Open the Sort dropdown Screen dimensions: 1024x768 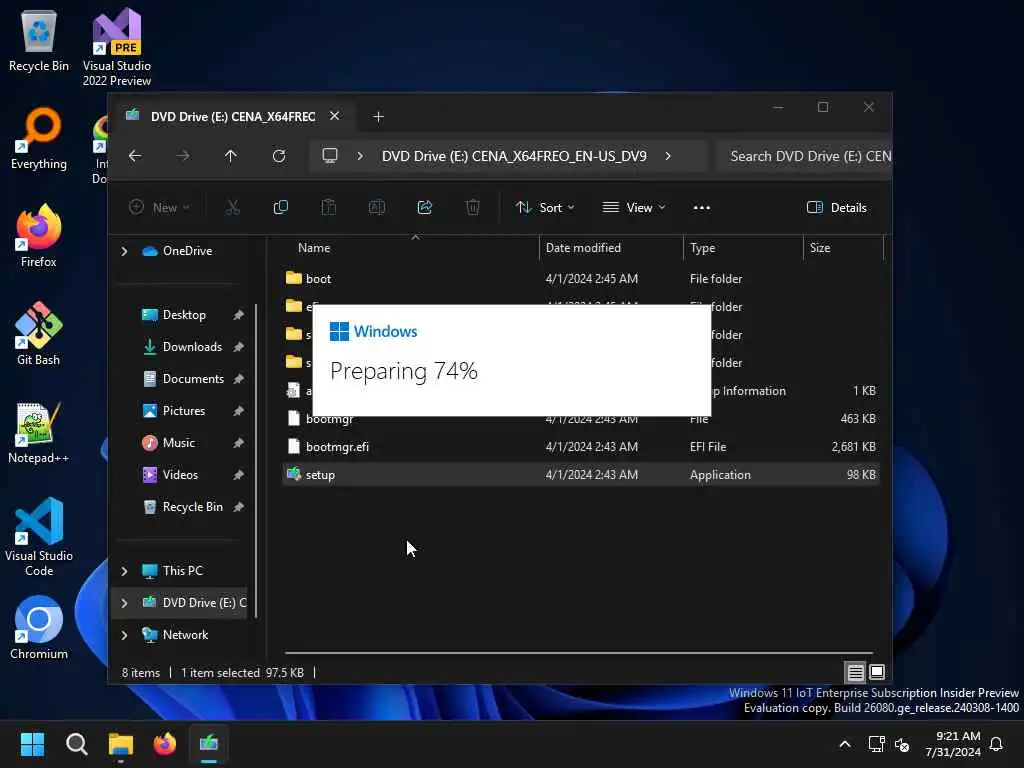click(545, 208)
